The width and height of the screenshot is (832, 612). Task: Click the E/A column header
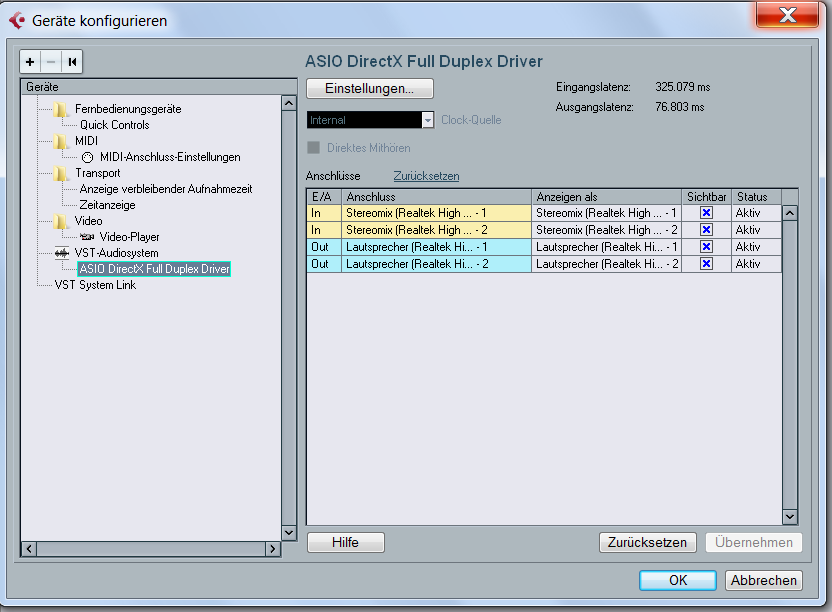tap(324, 197)
